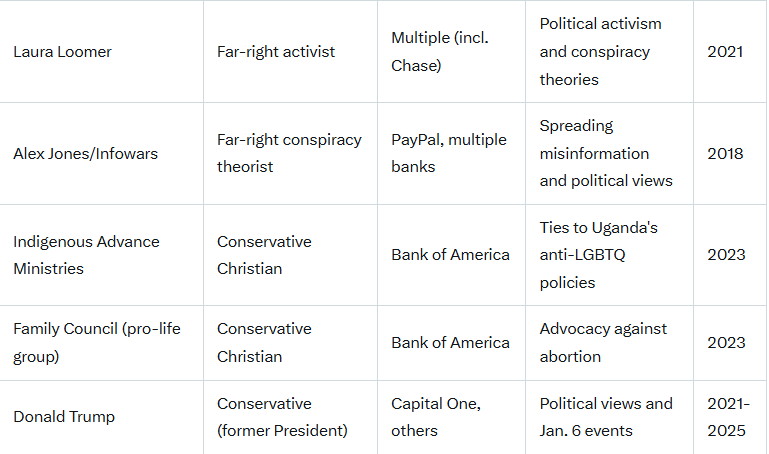Click the Donald Trump name cell
This screenshot has height=454, width=769.
[64, 417]
